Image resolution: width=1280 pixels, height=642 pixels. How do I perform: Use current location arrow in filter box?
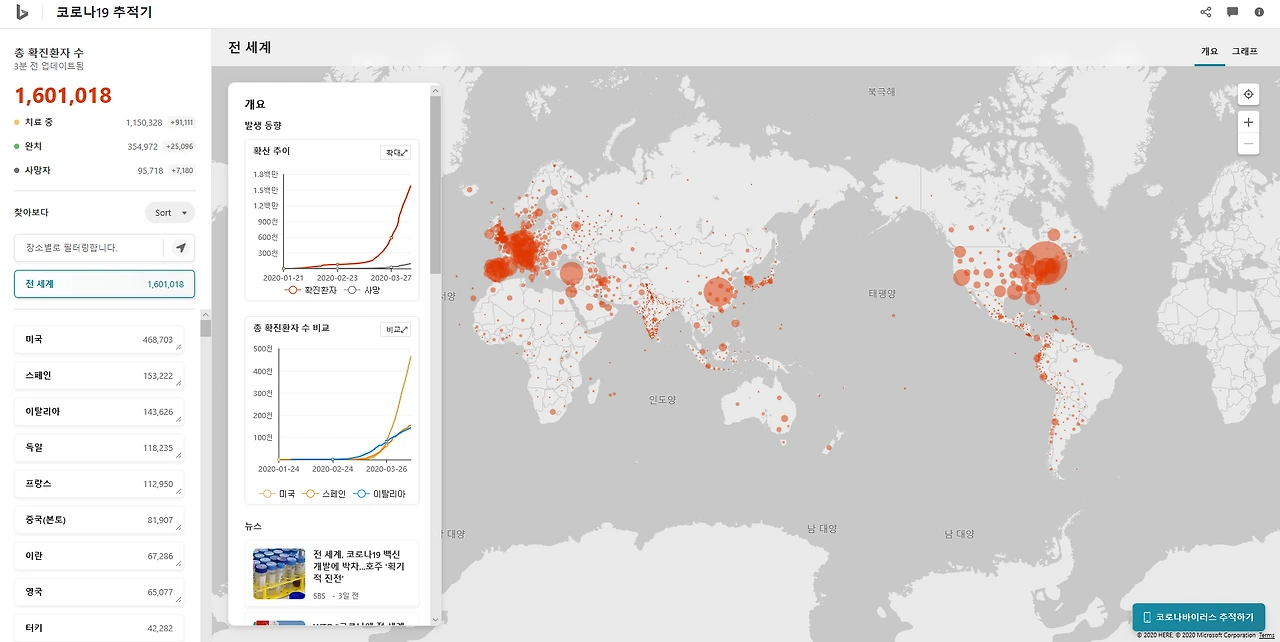181,247
